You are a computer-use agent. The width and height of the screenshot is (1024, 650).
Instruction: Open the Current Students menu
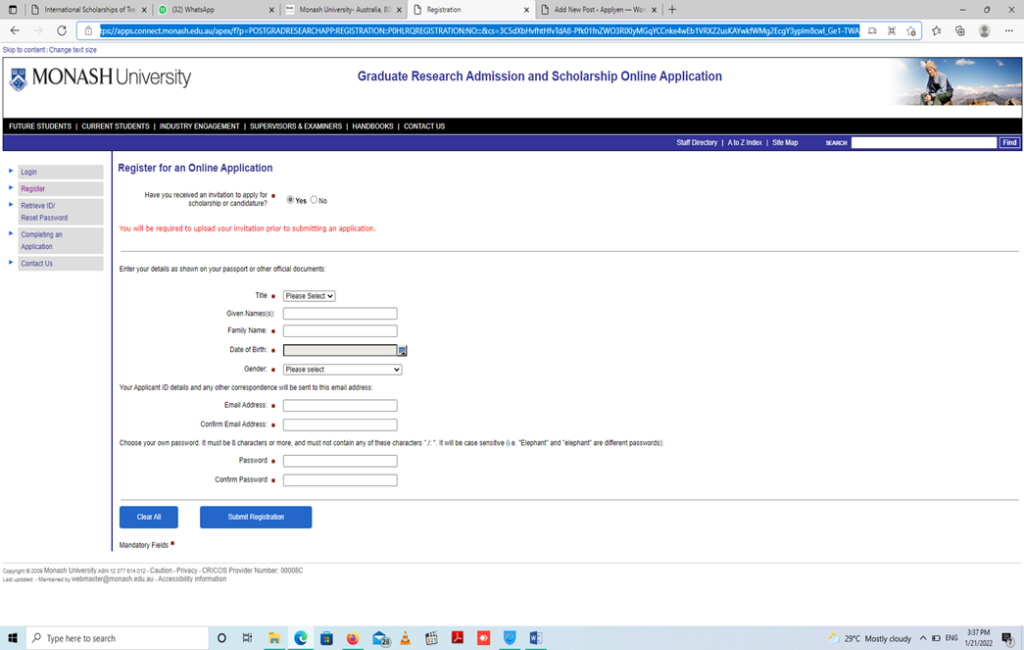click(x=116, y=127)
